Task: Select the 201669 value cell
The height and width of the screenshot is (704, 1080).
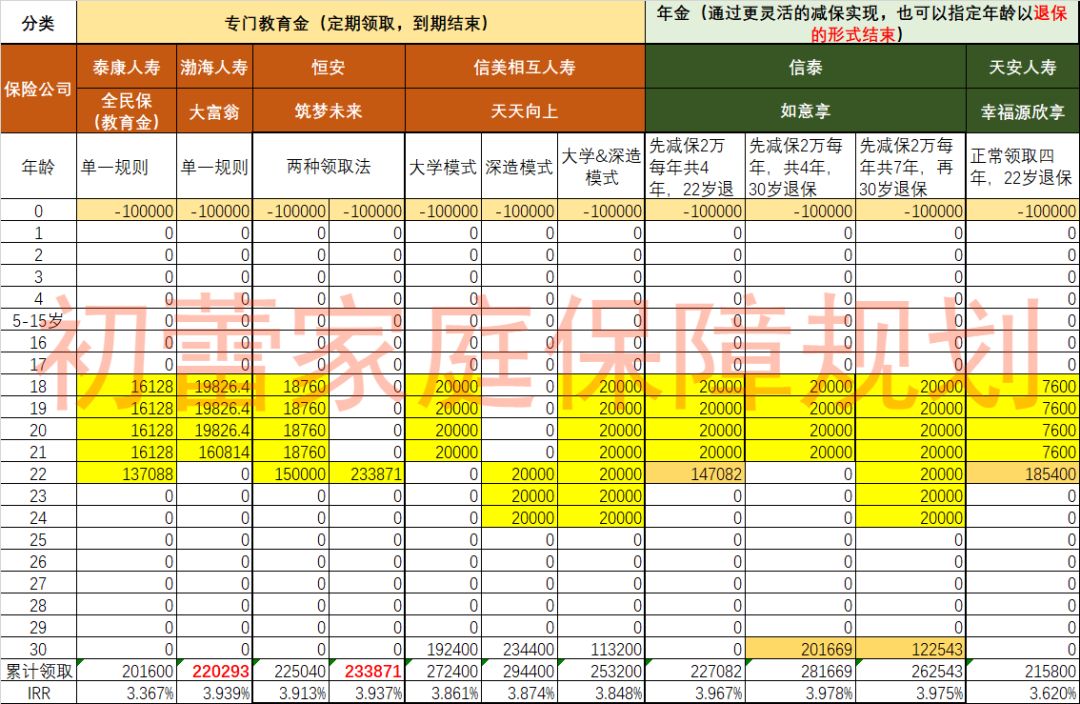Action: coord(801,649)
